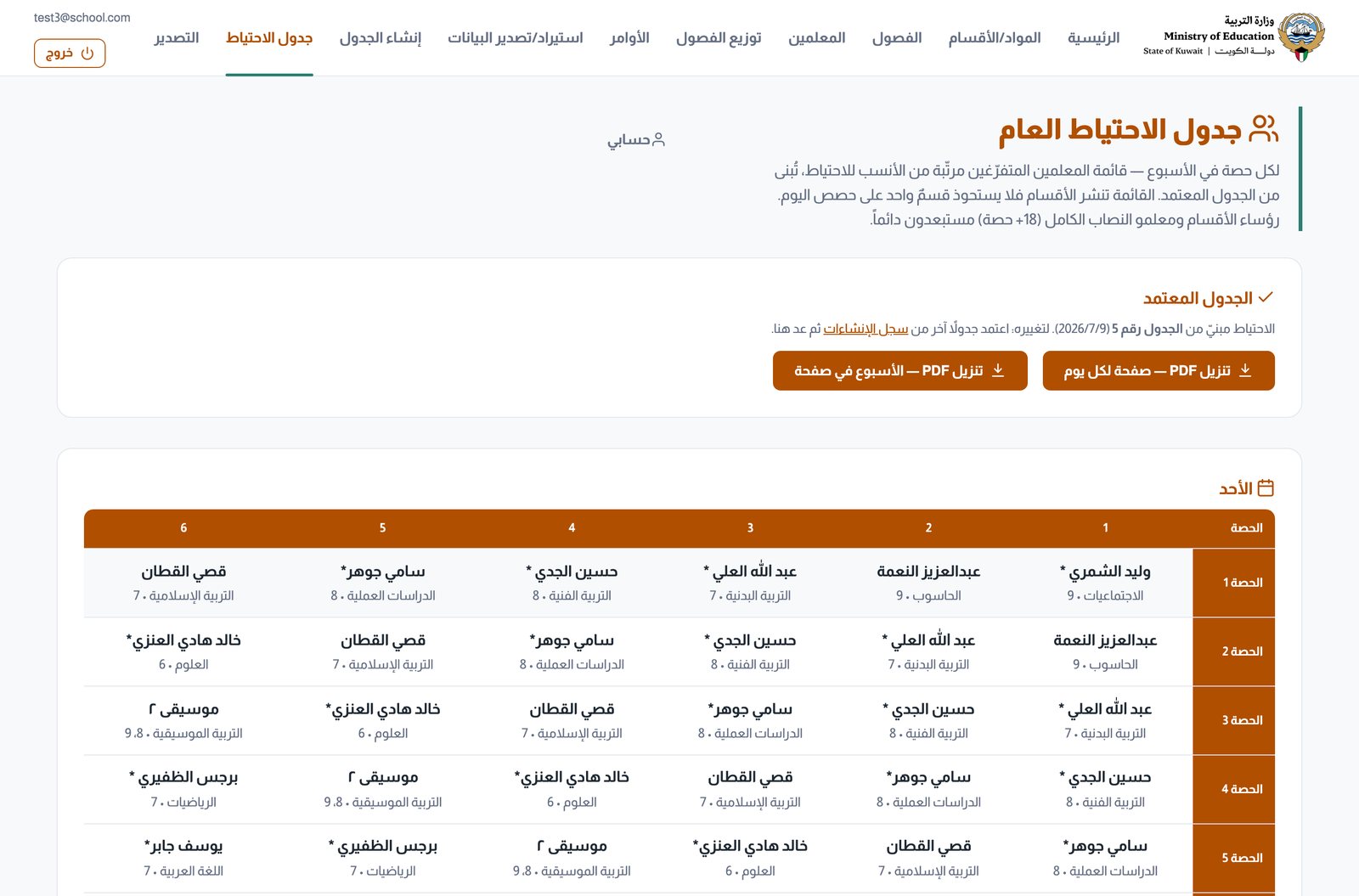Click test3@school.com email text

coord(82,18)
